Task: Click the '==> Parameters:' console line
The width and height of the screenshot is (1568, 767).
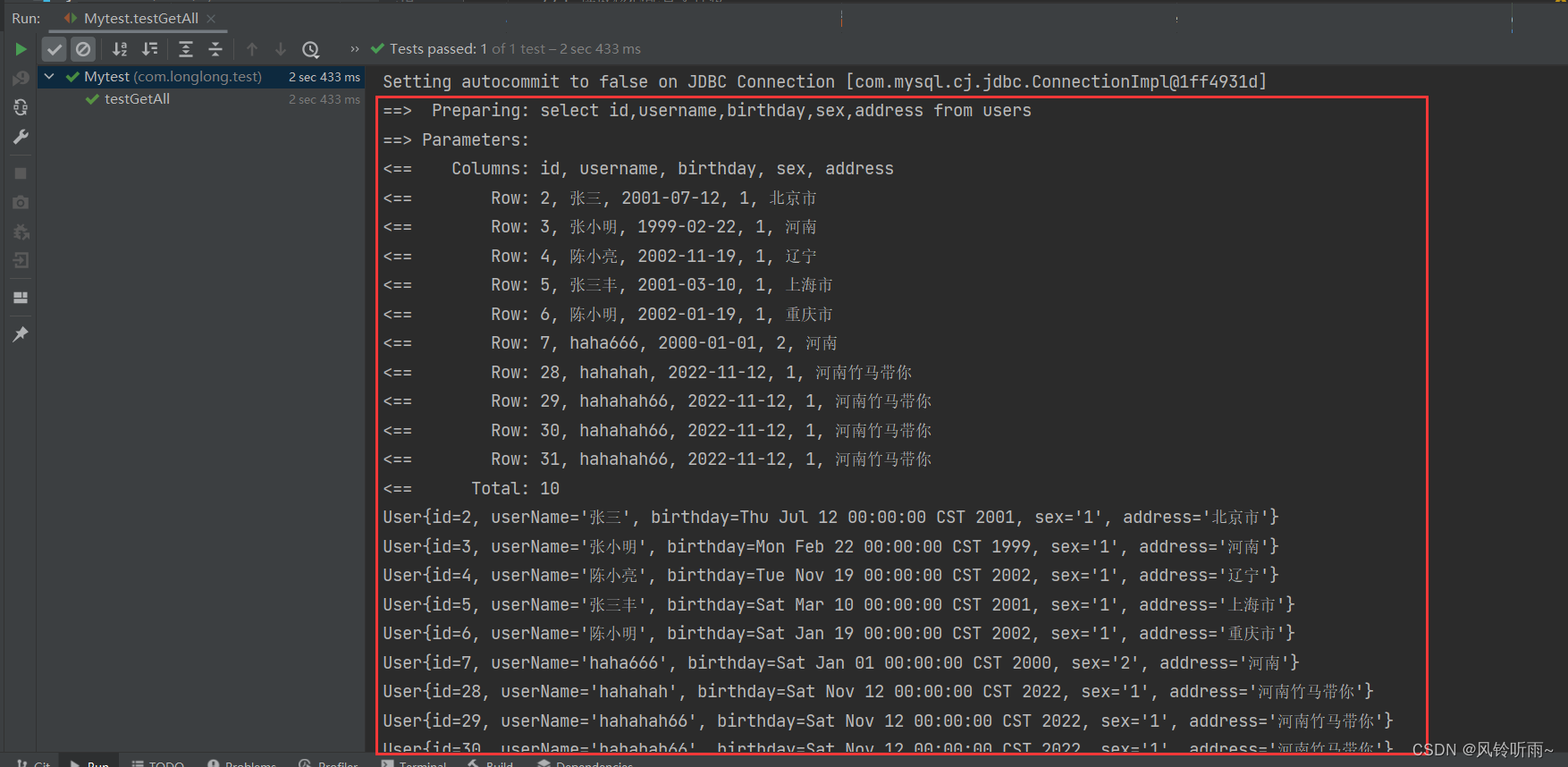Action: coord(456,140)
